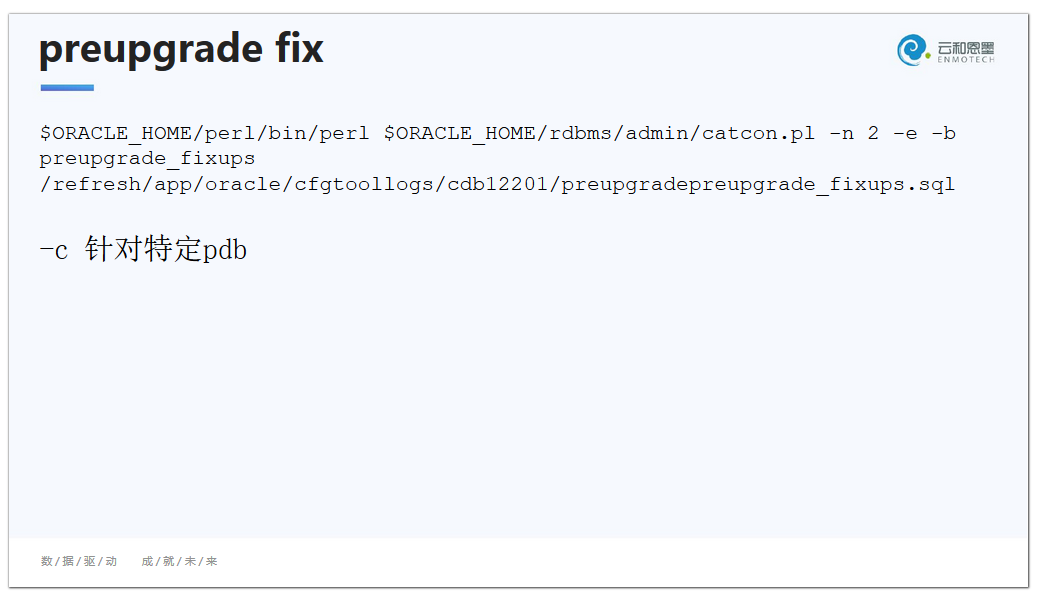Click the '-e' flag in the command
Viewport: 1038px width, 596px height.
(905, 133)
